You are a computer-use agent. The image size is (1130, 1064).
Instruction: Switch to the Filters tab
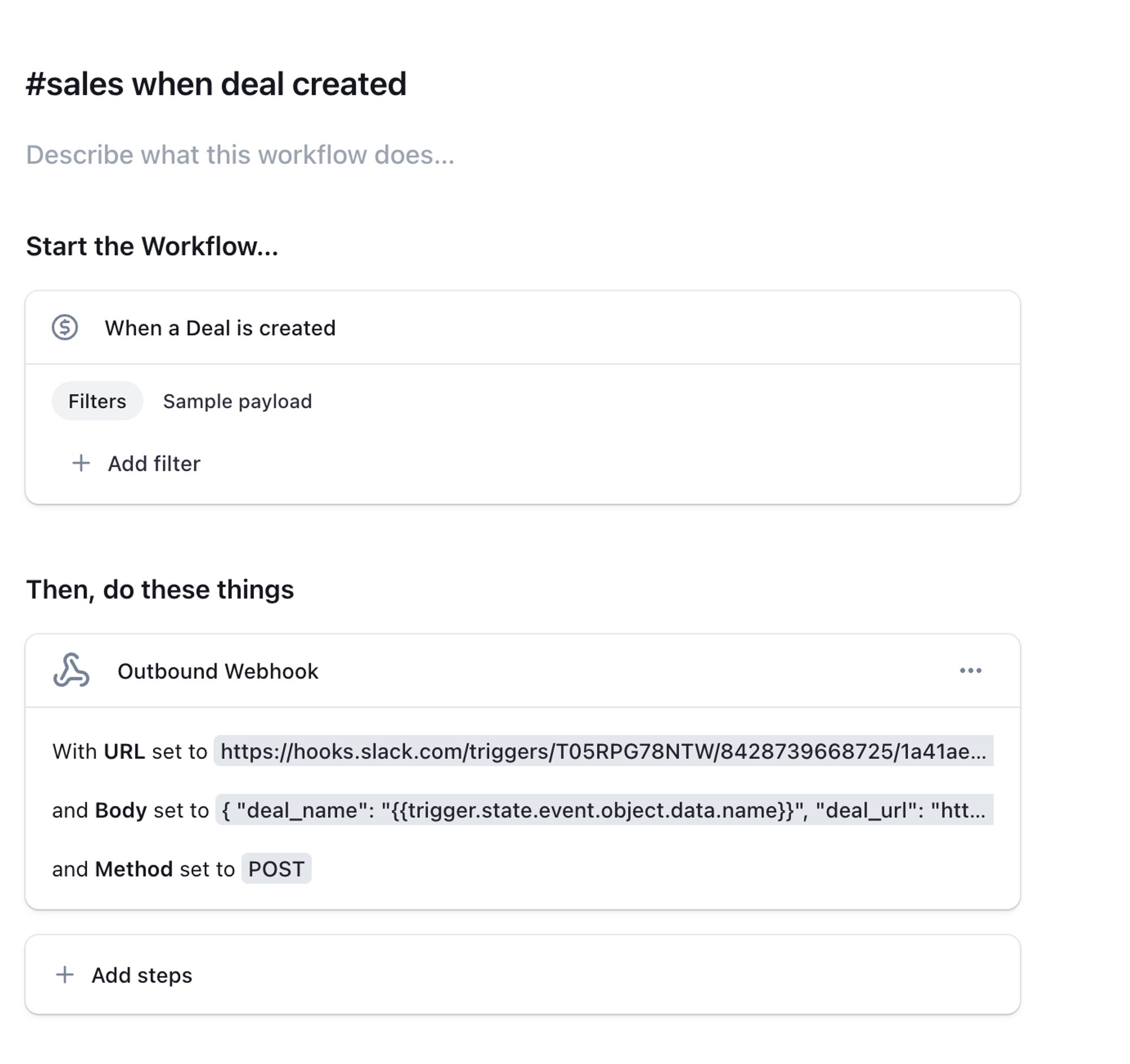coord(97,401)
